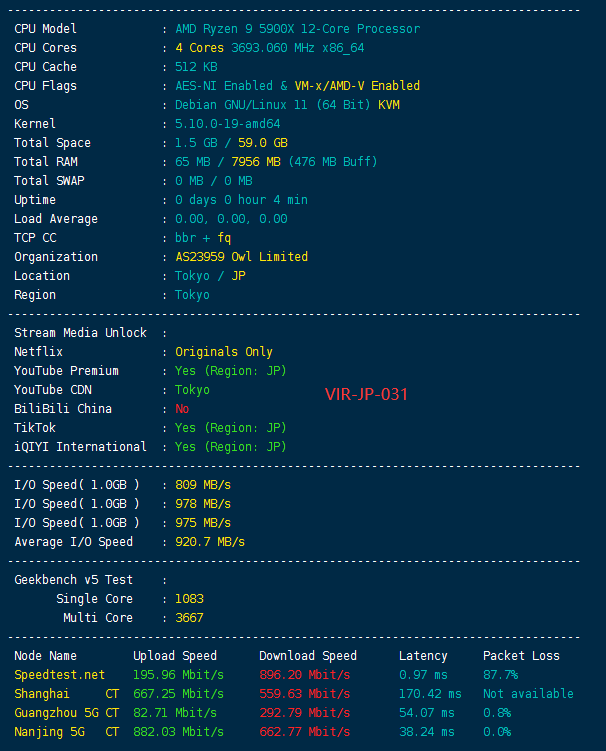The image size is (606, 751).
Task: Click Nanjing 5G download speed 662.77 Mbit/s
Action: click(x=305, y=732)
